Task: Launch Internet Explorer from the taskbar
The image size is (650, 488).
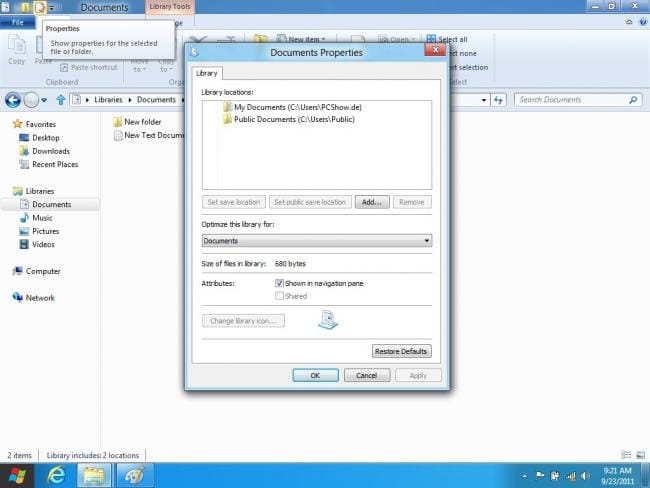Action: (56, 476)
